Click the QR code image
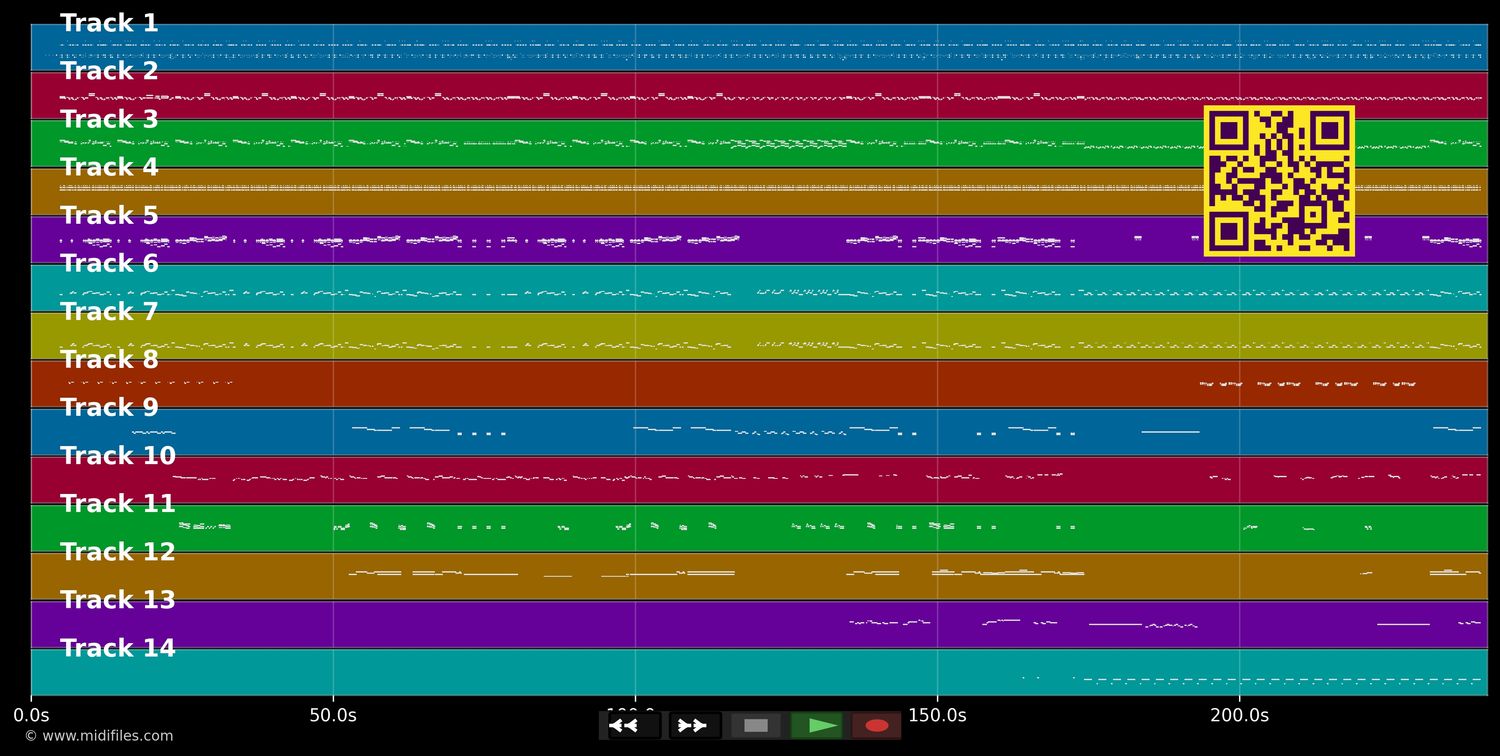 1279,181
